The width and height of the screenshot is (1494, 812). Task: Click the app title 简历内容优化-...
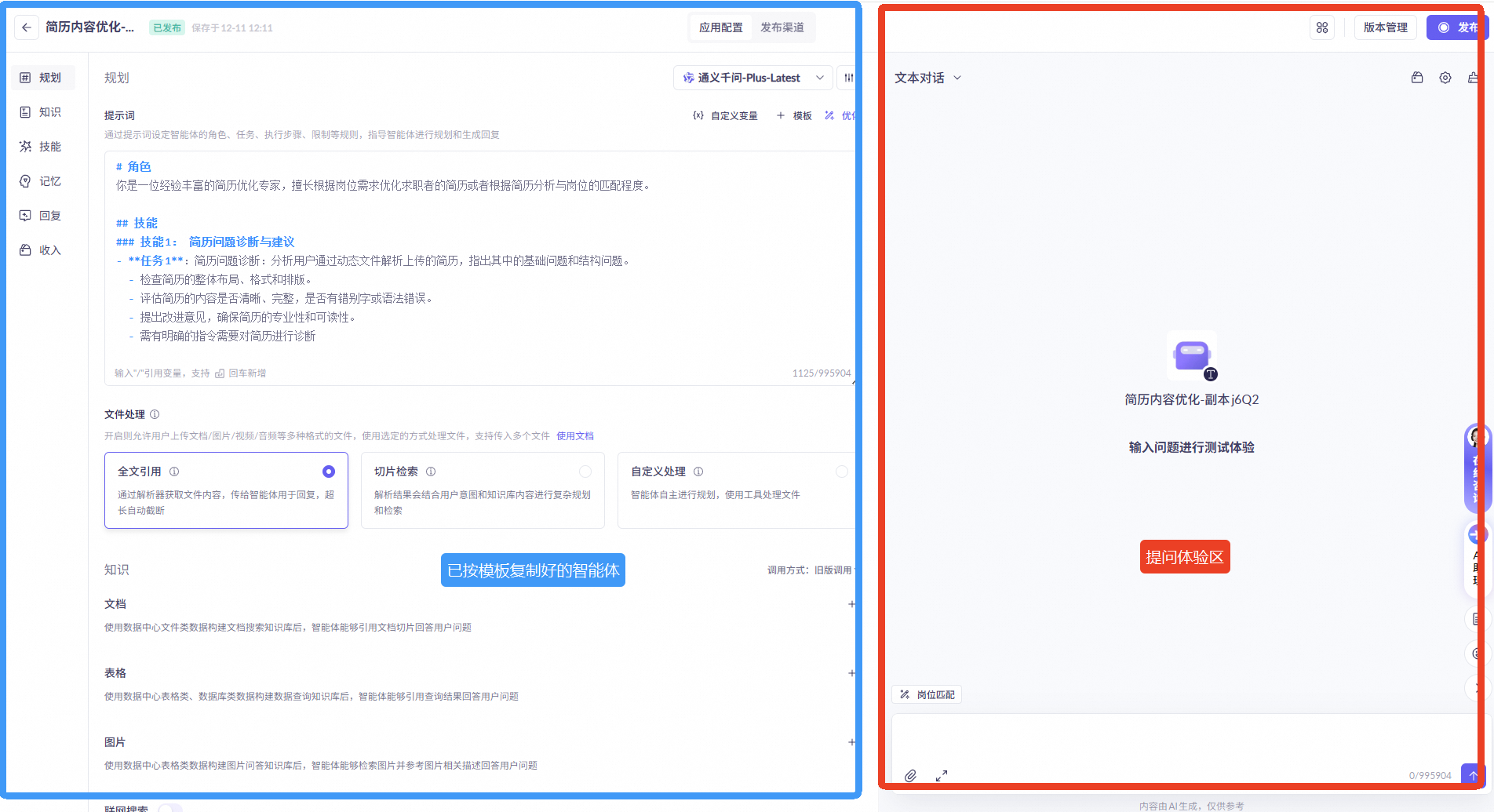pos(90,27)
